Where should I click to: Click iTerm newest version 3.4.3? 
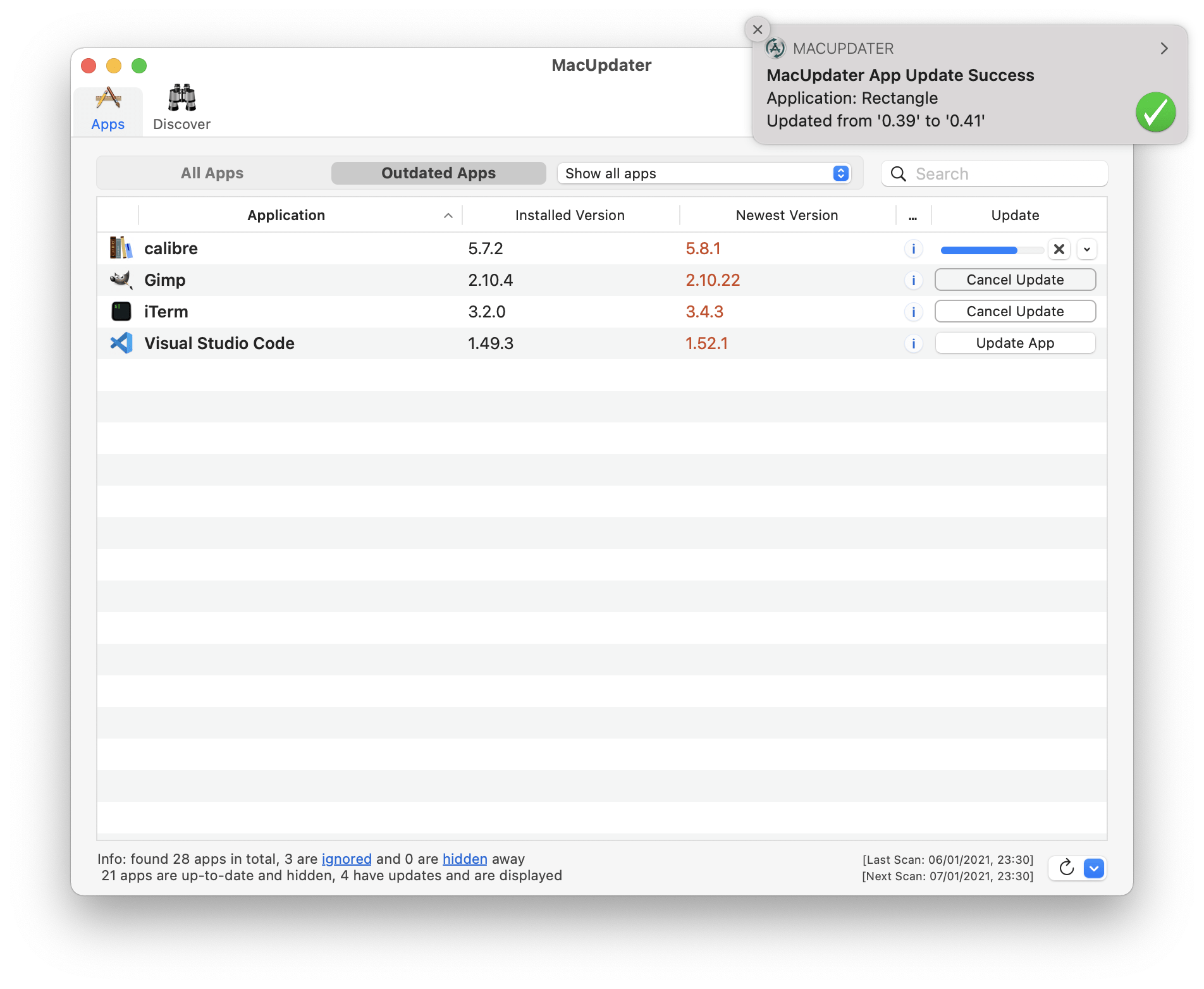(x=704, y=312)
